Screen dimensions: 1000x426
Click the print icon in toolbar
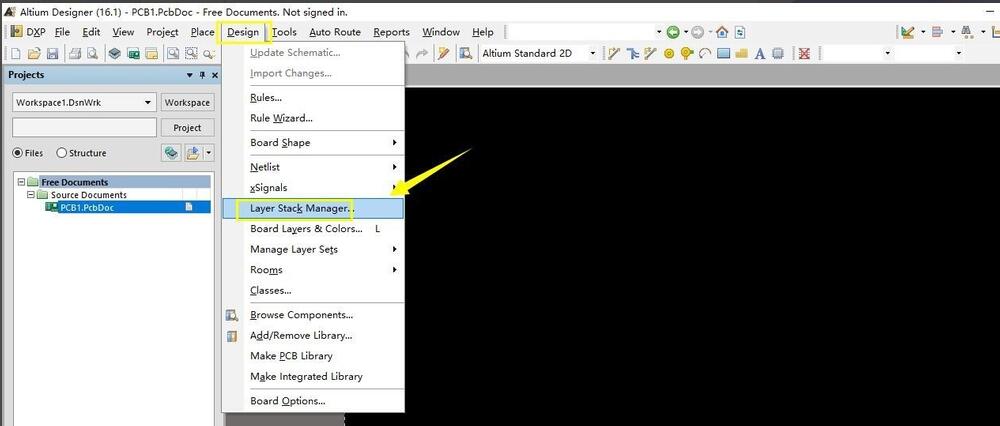(x=75, y=54)
